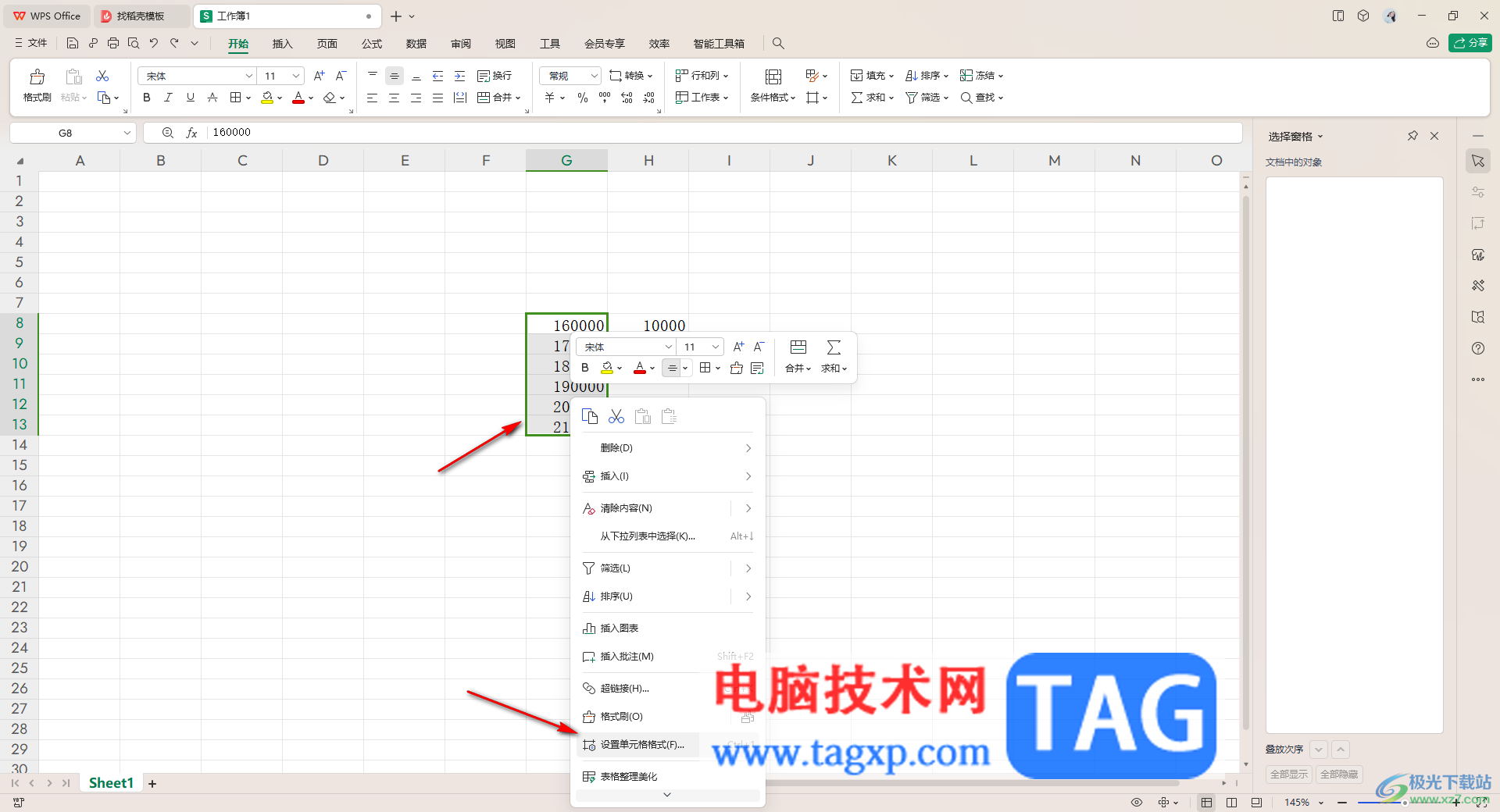Click the ribbon Eraser clear-format icon
1500x812 pixels.
click(x=329, y=98)
